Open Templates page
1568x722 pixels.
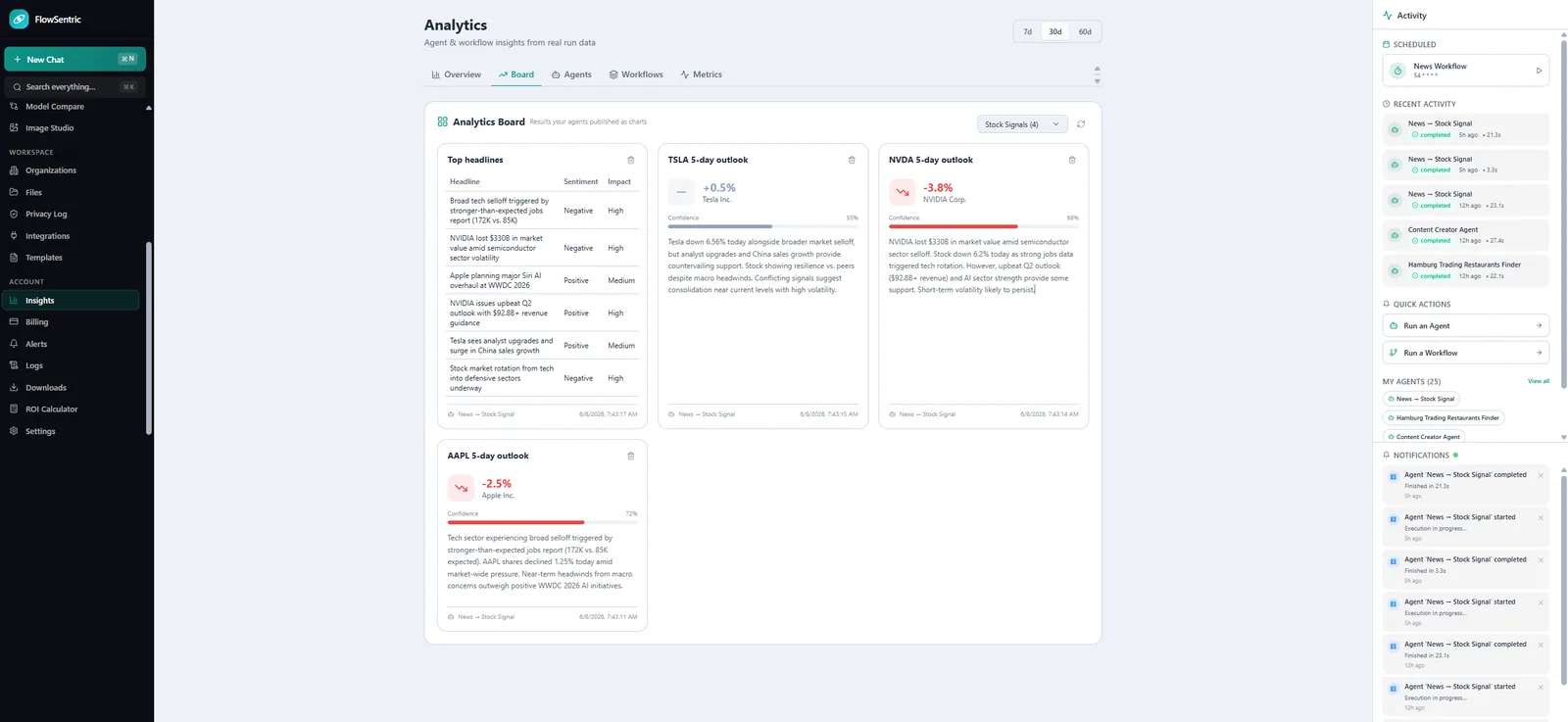tap(43, 258)
